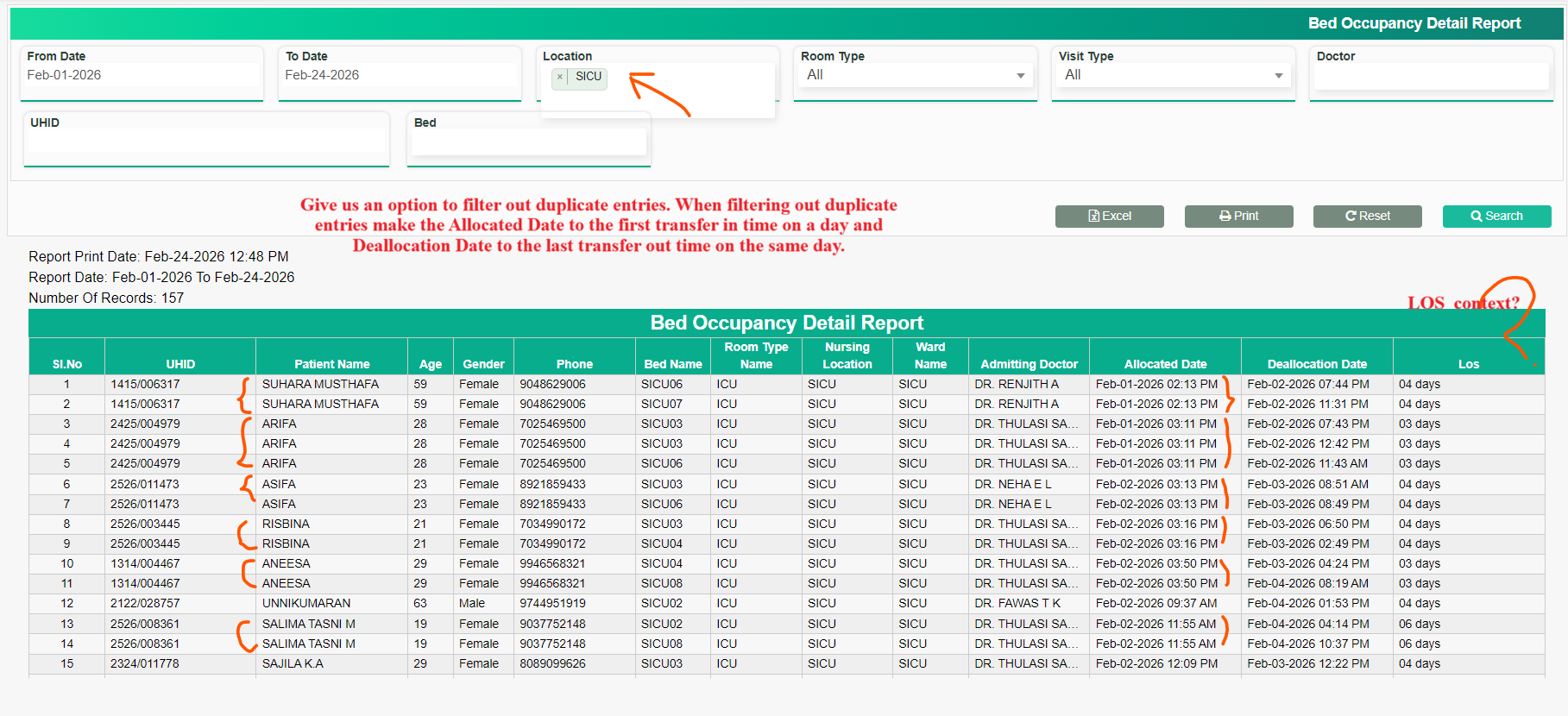Click the Excel export button

click(x=1109, y=216)
